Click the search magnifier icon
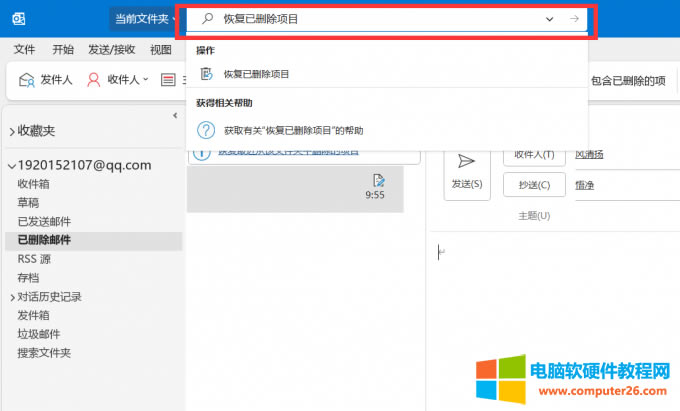 coord(207,19)
